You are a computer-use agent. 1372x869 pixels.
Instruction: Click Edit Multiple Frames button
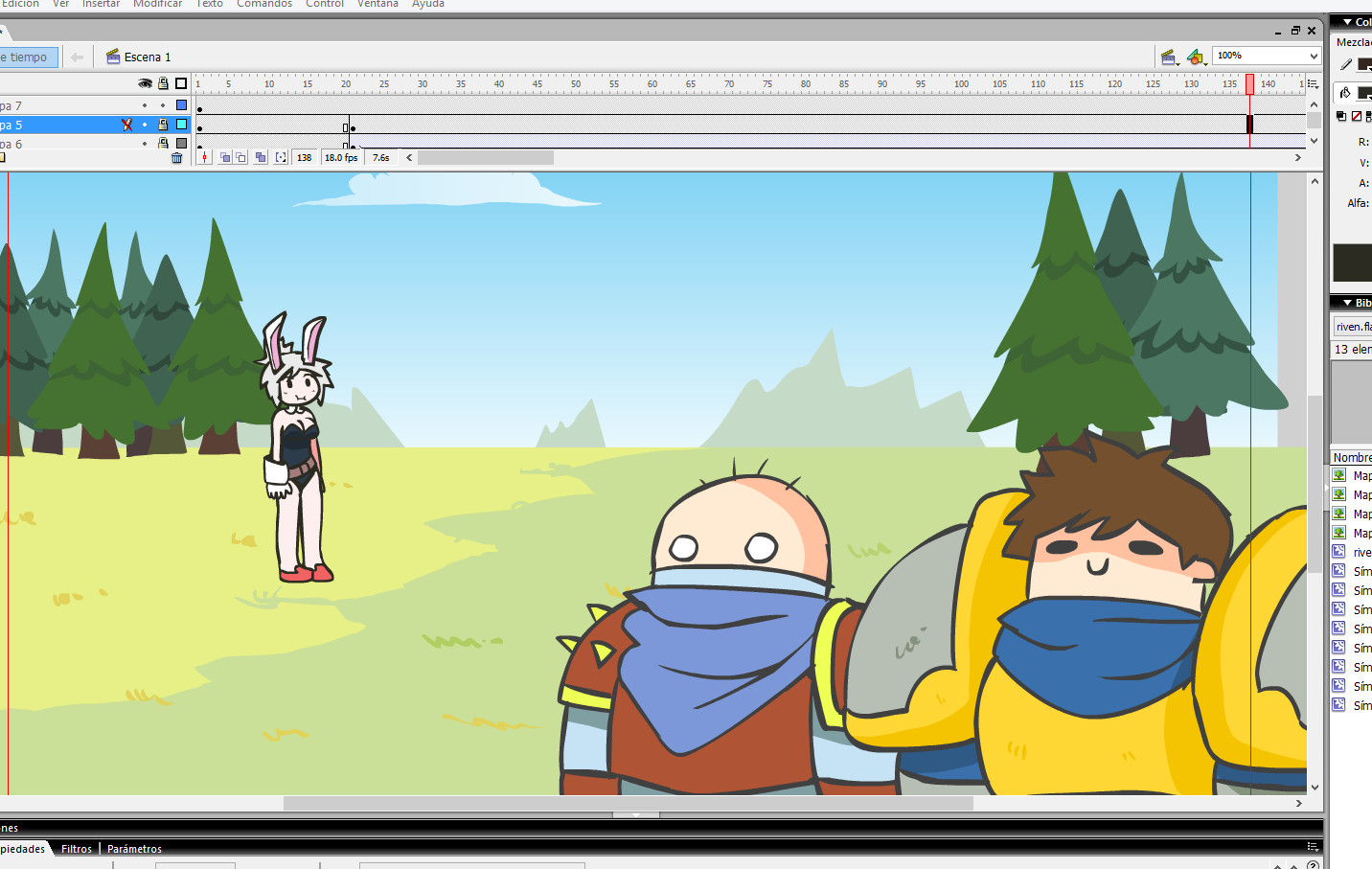click(x=261, y=158)
